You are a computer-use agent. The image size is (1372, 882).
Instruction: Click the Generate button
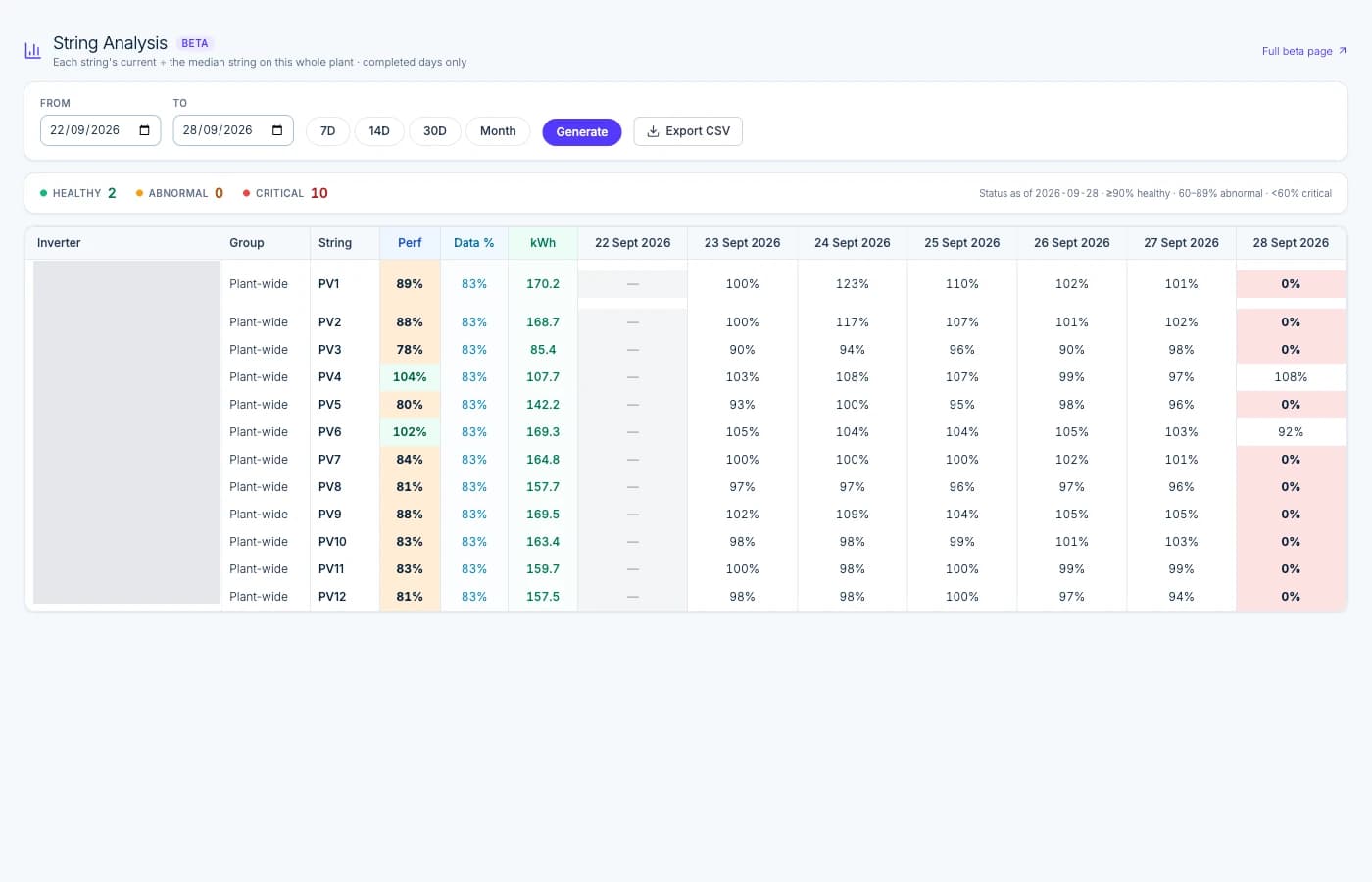(x=582, y=131)
